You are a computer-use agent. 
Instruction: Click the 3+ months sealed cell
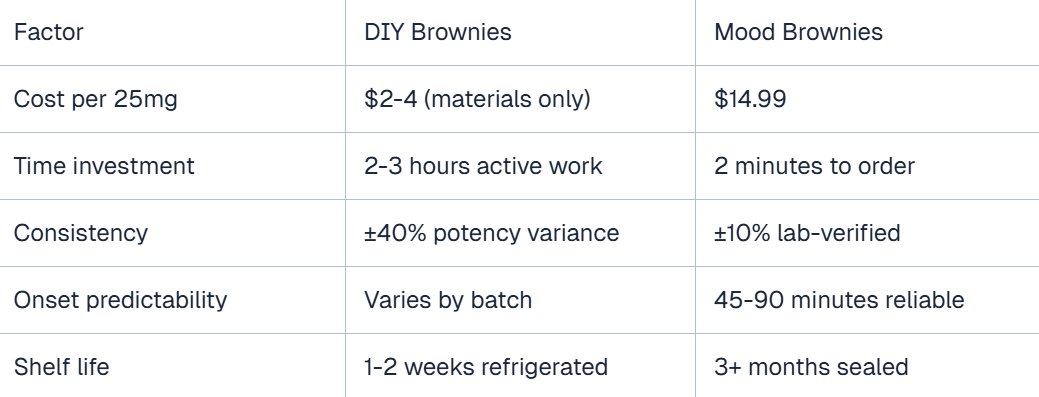click(811, 367)
